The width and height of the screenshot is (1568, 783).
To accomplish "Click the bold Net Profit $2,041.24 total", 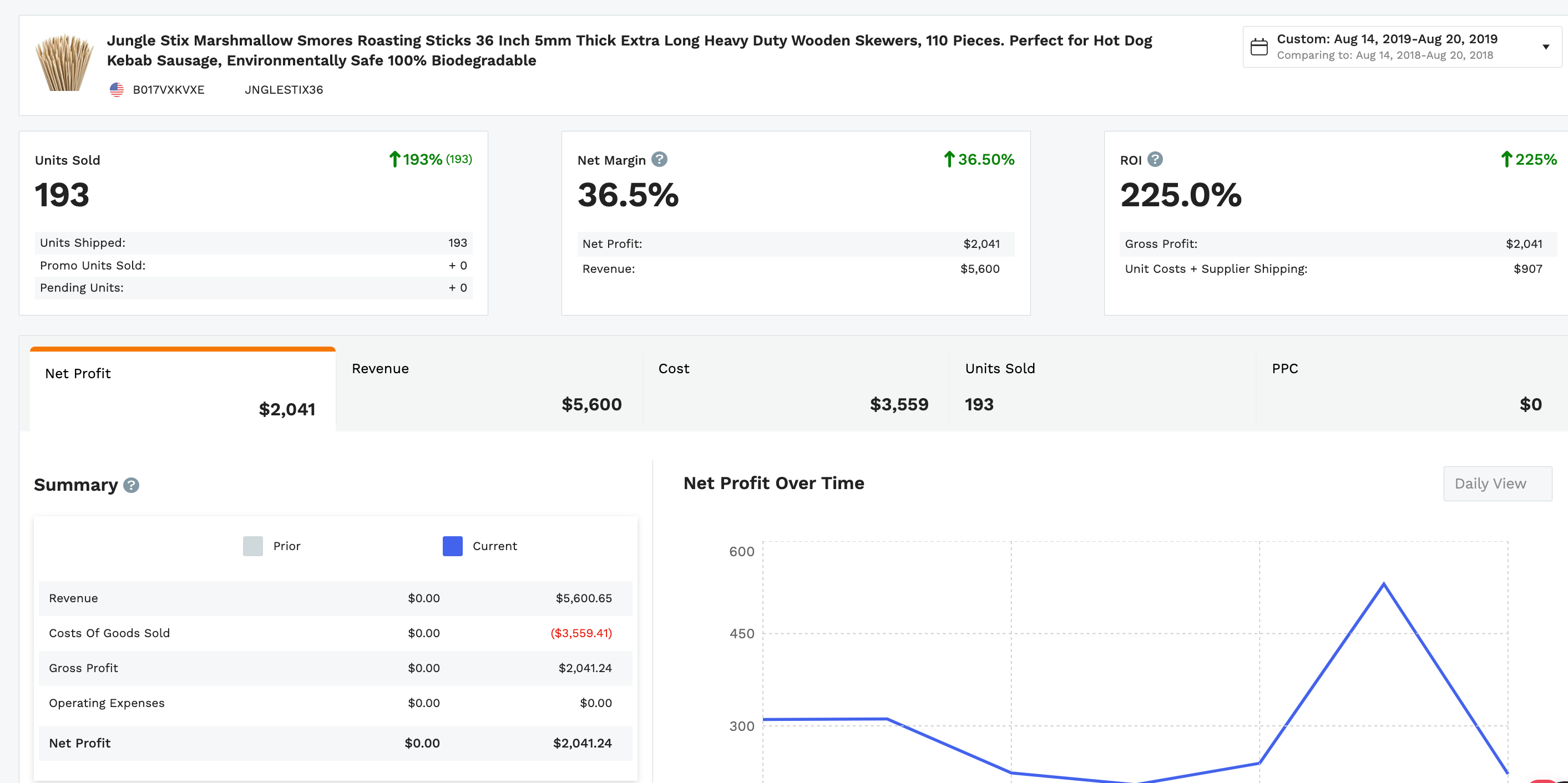I will (x=582, y=744).
